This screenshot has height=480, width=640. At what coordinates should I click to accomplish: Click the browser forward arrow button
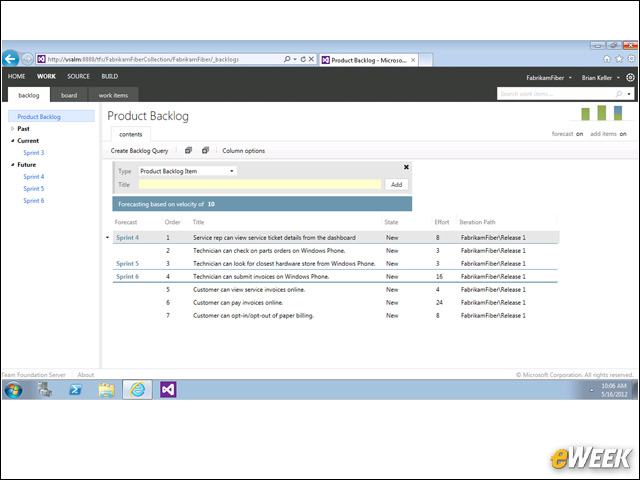[27, 59]
